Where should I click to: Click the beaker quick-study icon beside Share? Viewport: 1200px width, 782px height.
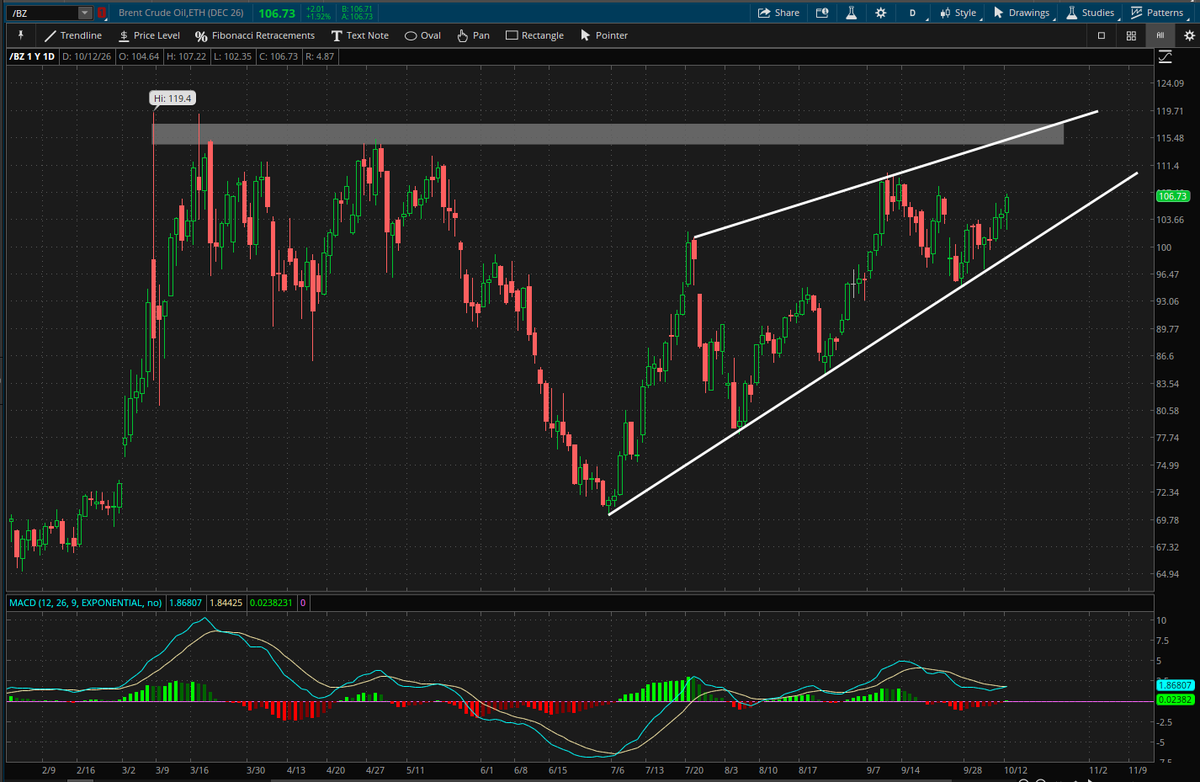[x=851, y=13]
